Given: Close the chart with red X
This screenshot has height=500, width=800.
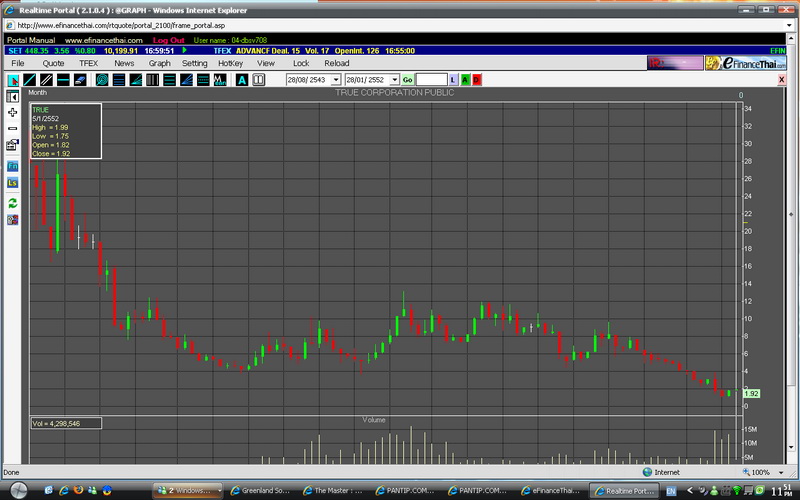Looking at the screenshot, I should point(781,80).
